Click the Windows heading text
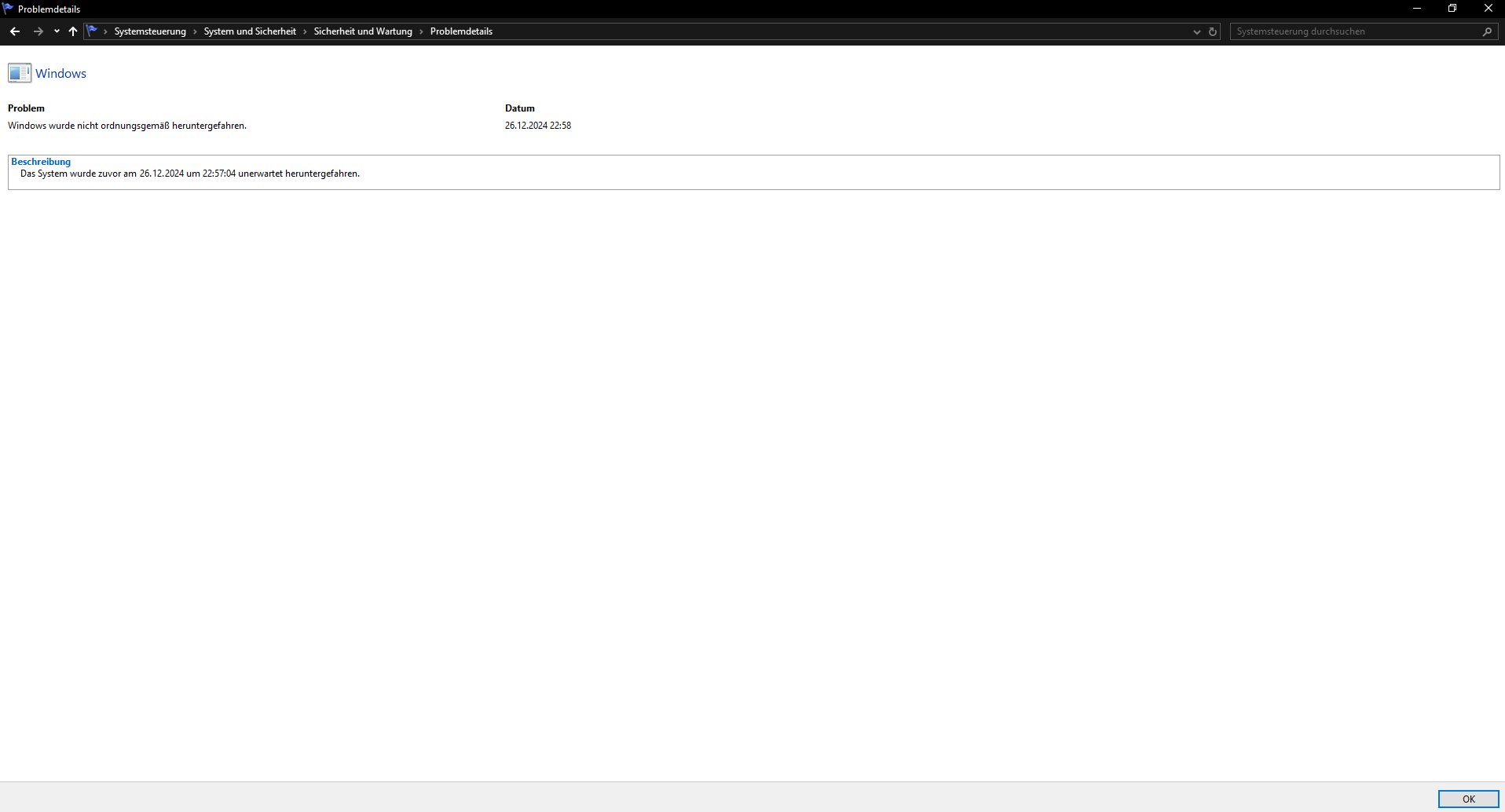The image size is (1505, 812). tap(60, 73)
